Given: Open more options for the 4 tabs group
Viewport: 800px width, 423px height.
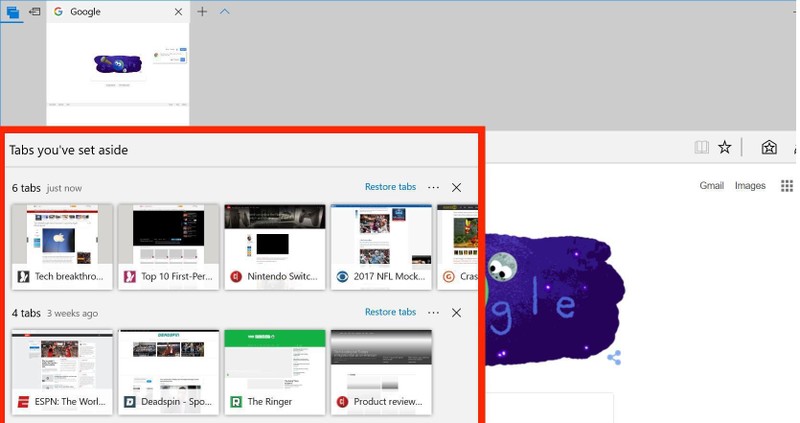Looking at the screenshot, I should (x=433, y=312).
